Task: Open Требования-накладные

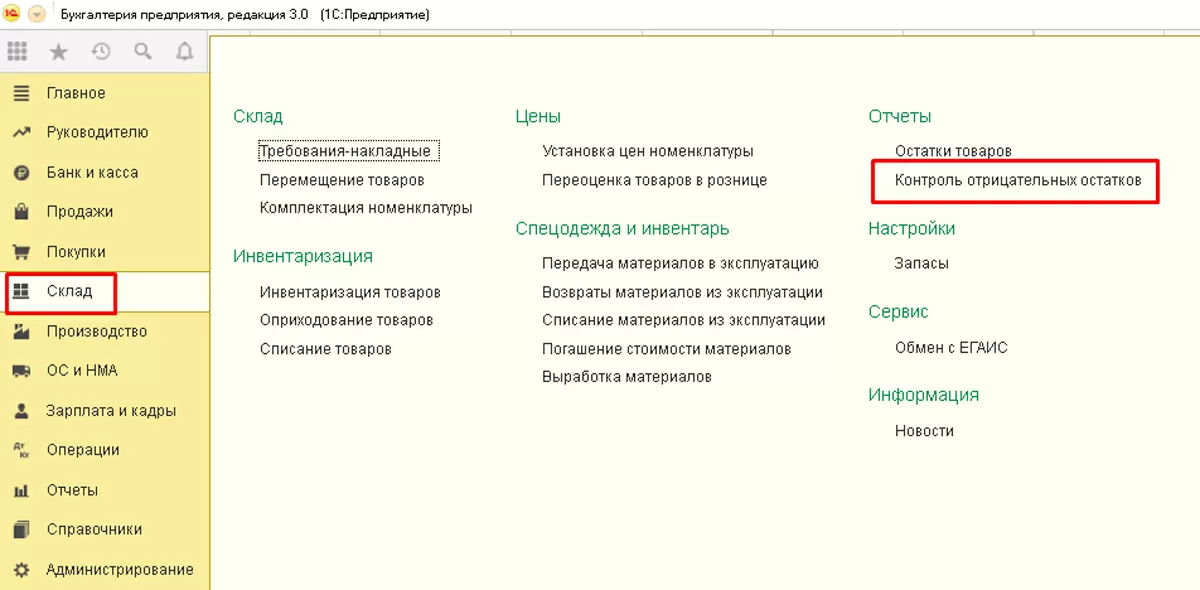Action: [345, 151]
